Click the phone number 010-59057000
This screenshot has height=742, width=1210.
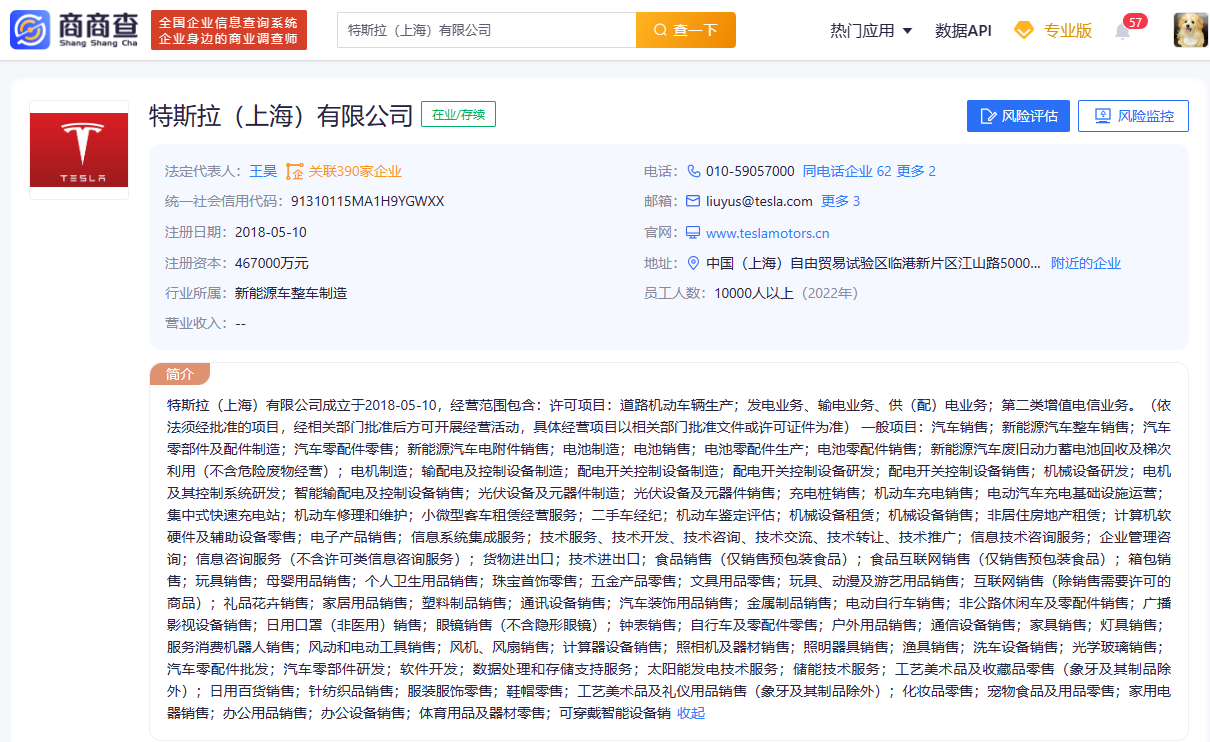(750, 171)
